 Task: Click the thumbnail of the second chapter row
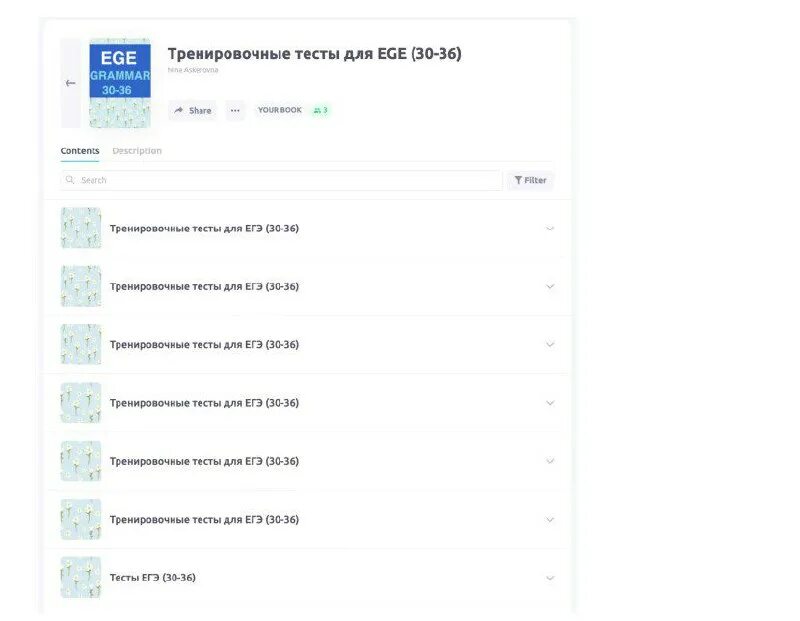80,285
